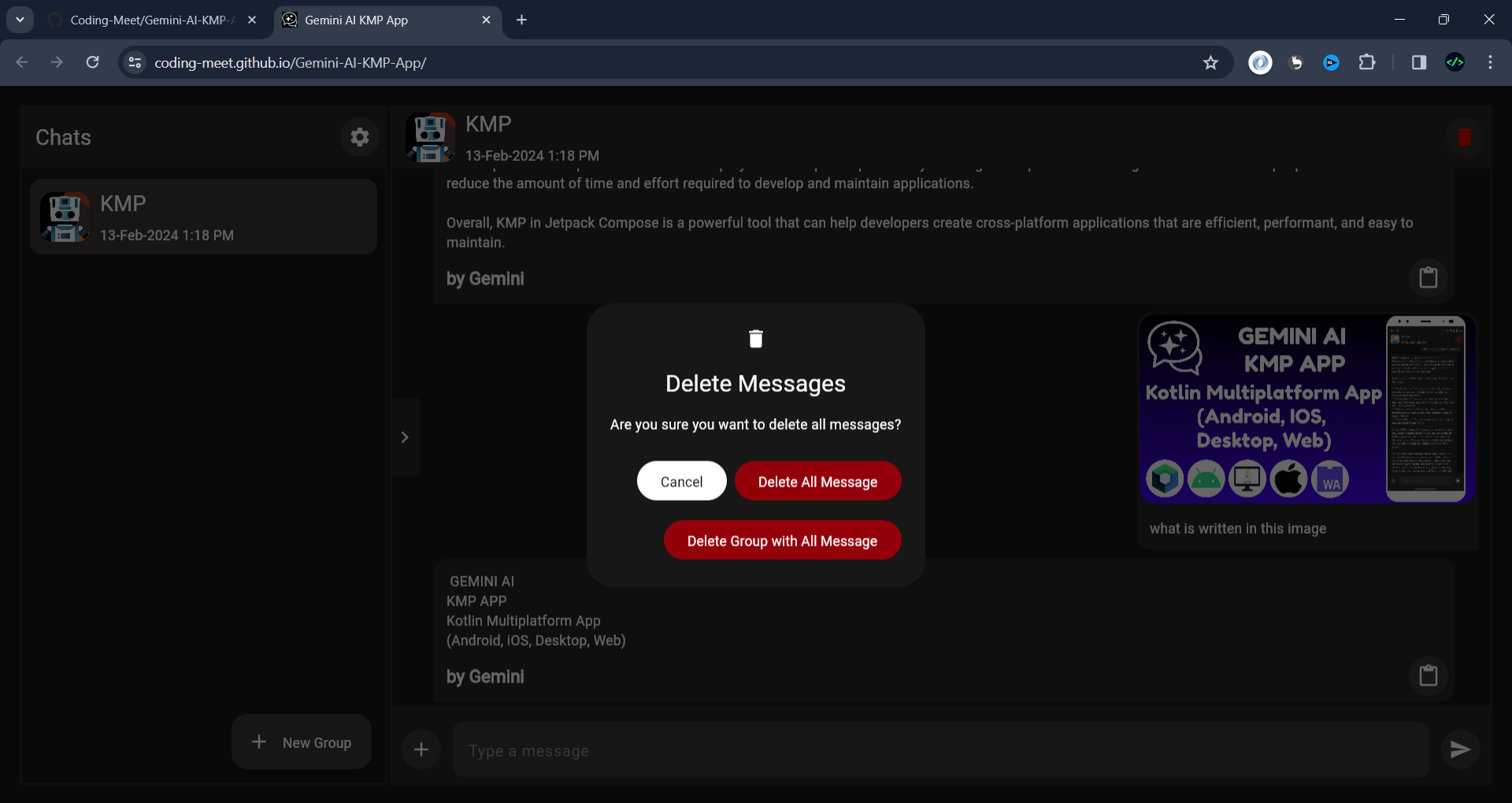This screenshot has height=803, width=1512.
Task: Reload the page
Action: click(92, 62)
